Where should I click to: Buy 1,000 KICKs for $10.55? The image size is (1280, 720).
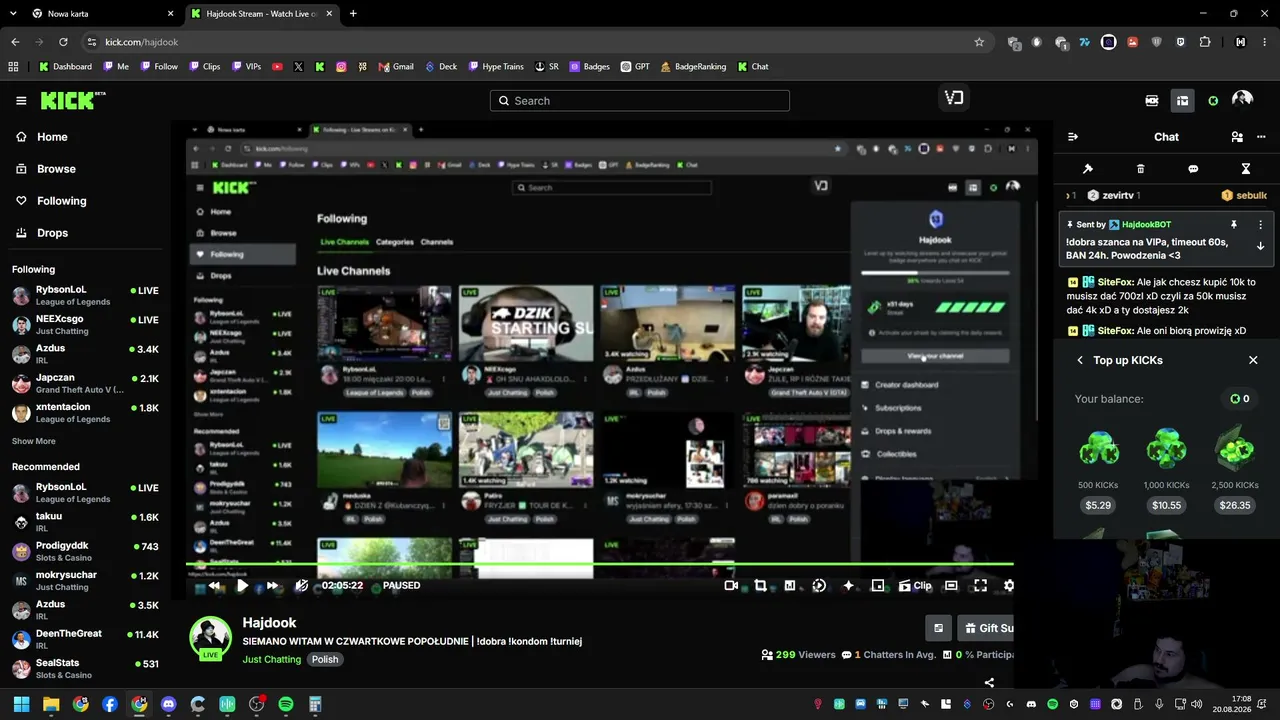point(1166,505)
